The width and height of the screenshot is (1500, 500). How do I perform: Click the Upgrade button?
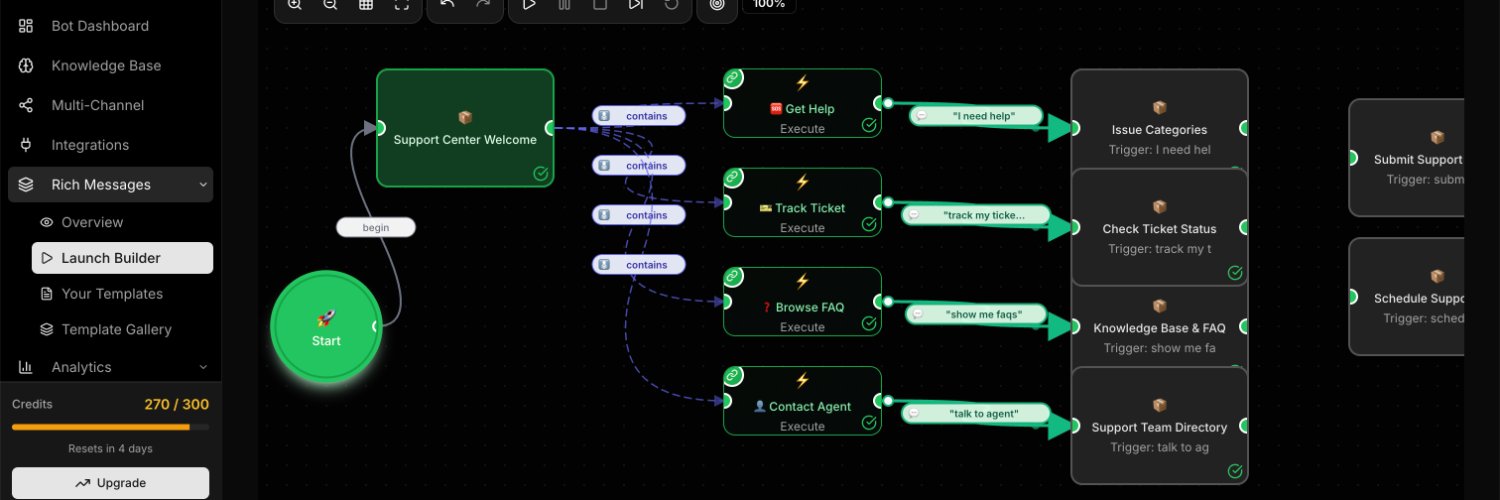tap(110, 483)
